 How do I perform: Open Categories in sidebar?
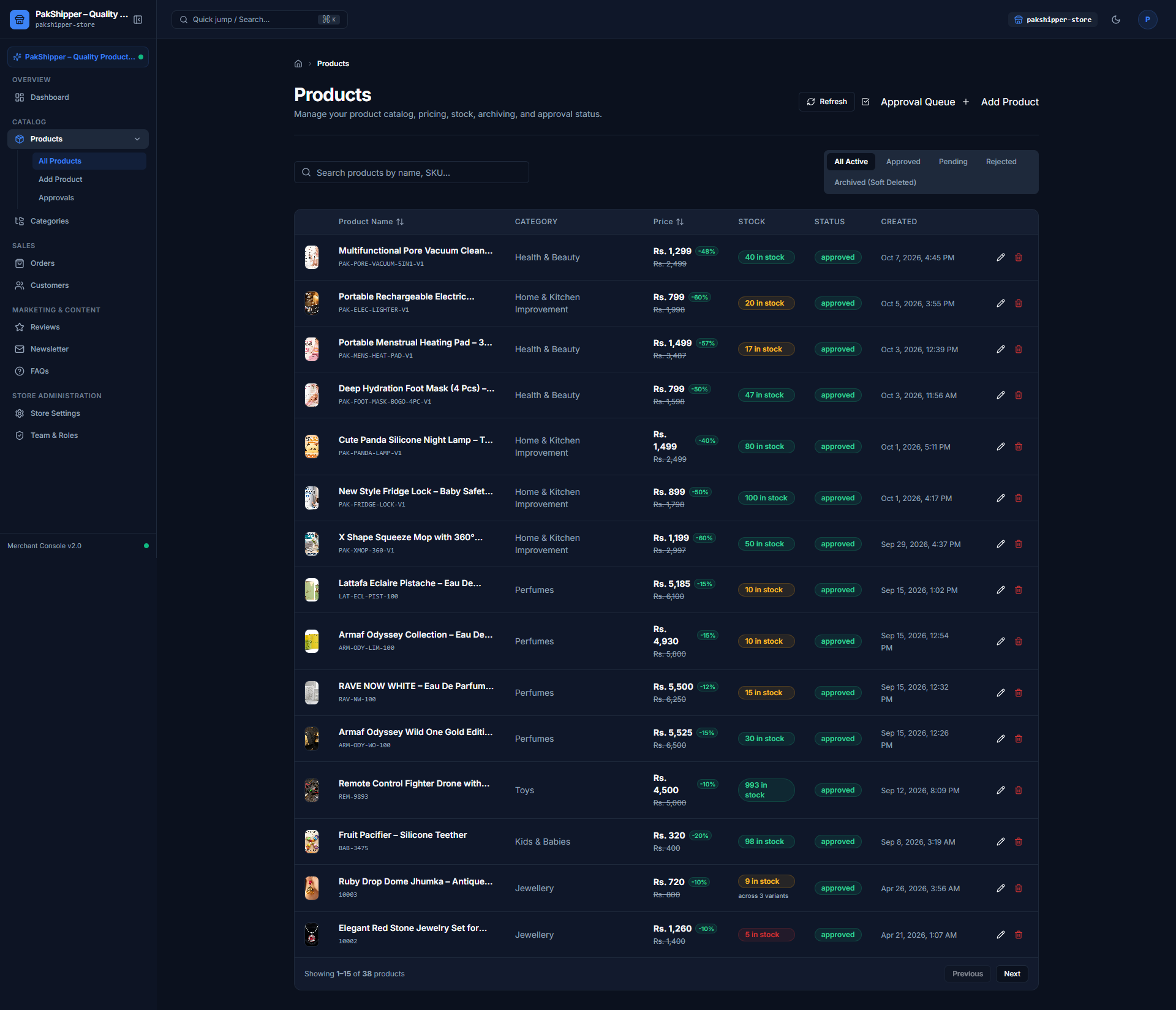[x=78, y=221]
